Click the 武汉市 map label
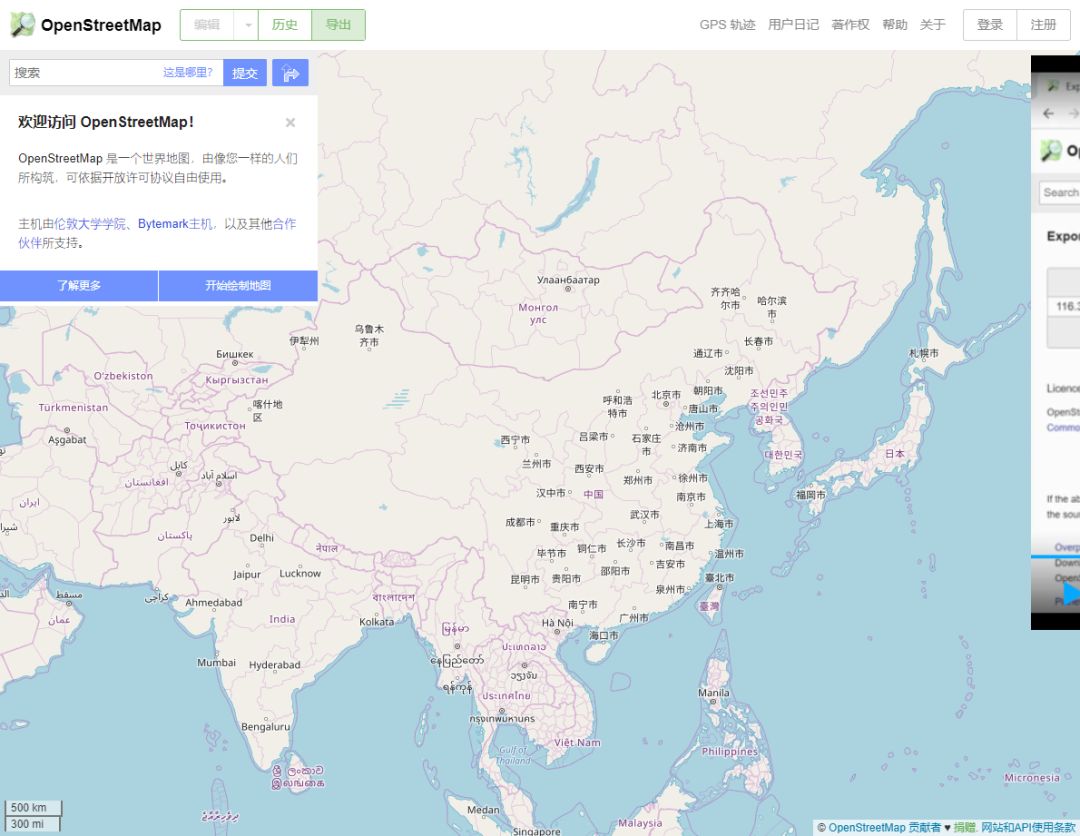Screen dimensions: 1080x836 coord(644,514)
